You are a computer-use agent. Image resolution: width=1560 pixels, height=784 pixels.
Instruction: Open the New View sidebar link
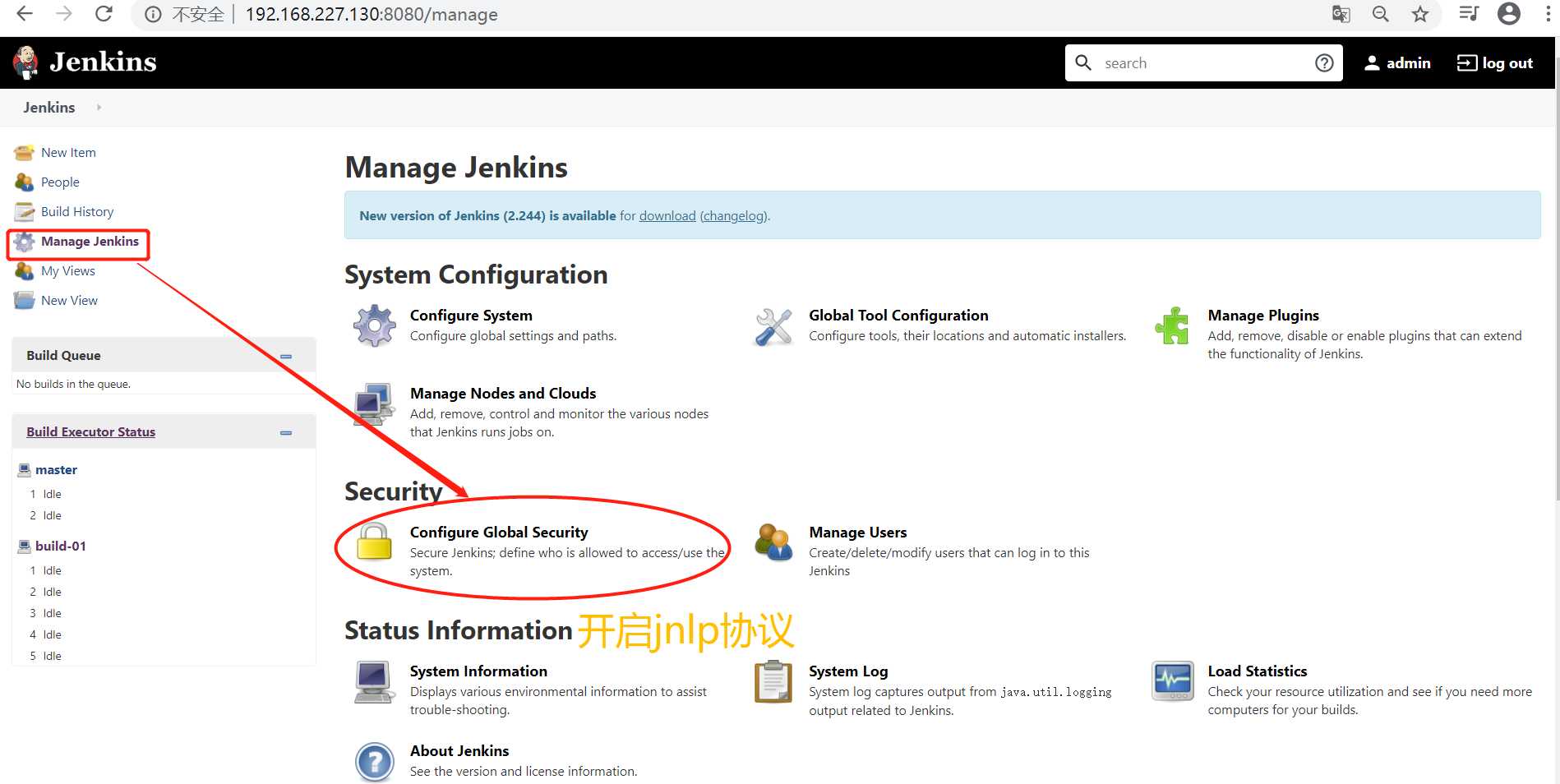pyautogui.click(x=69, y=301)
